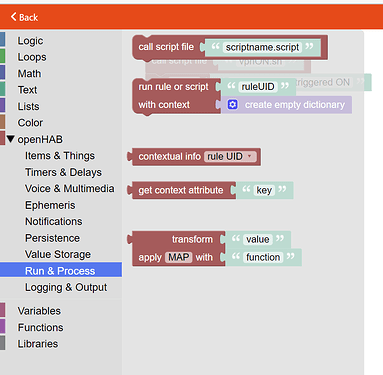Open dictionary block gear settings icon
Image resolution: width=383 pixels, height=375 pixels.
point(233,105)
